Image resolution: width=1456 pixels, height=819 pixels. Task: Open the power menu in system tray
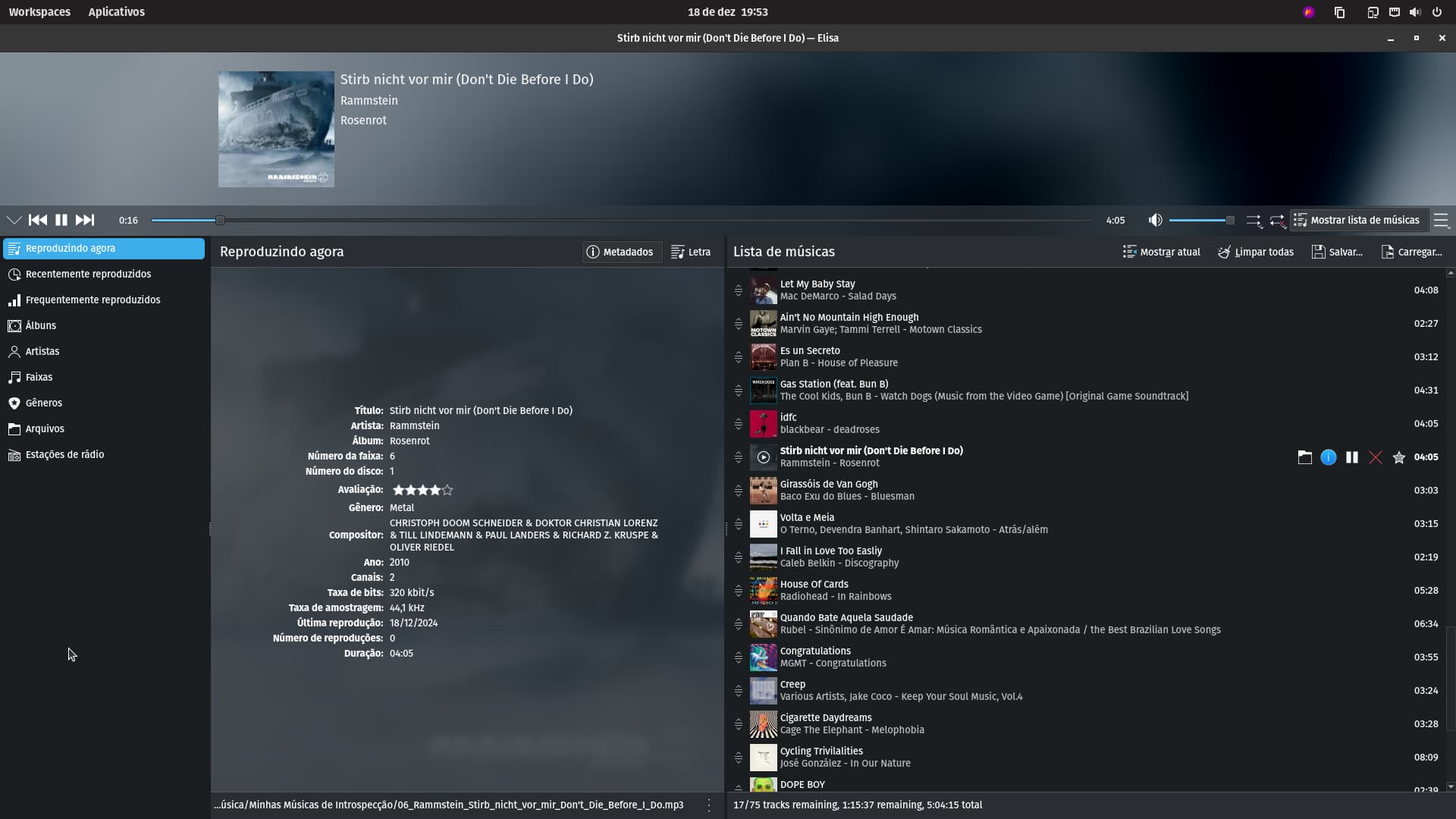click(x=1436, y=12)
